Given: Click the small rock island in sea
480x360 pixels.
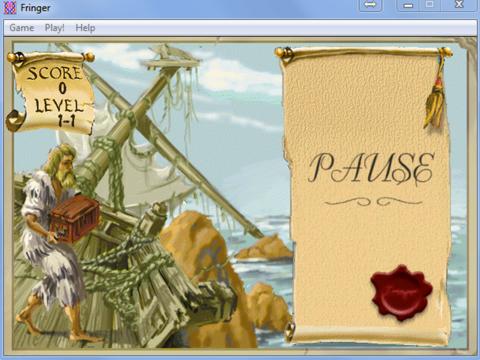Looking at the screenshot, I should (263, 247).
